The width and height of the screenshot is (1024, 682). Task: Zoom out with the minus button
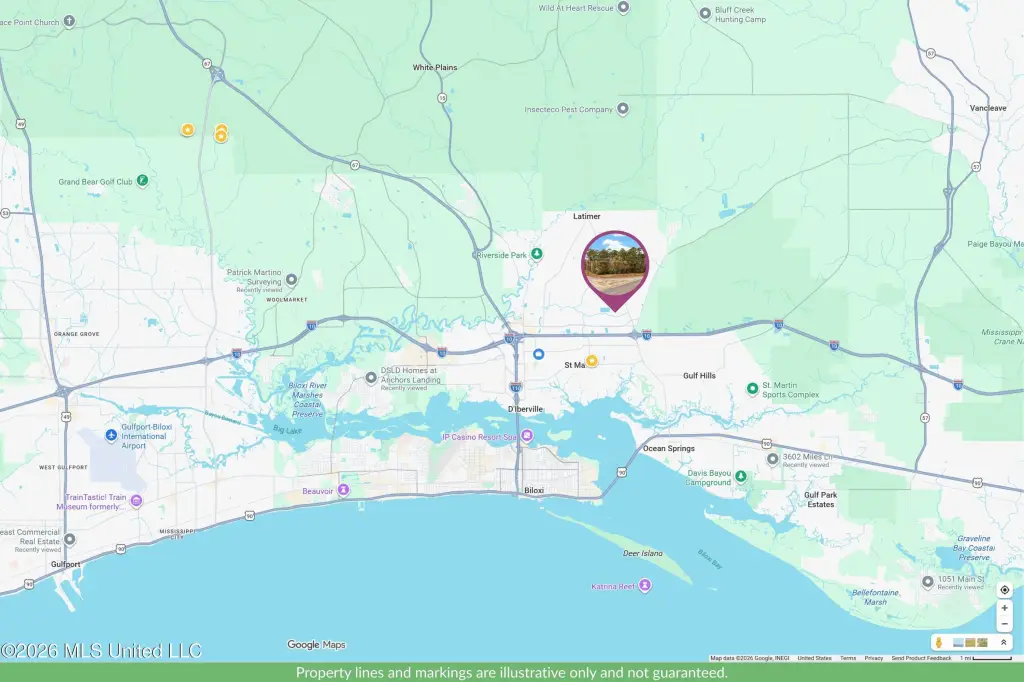click(x=1004, y=624)
